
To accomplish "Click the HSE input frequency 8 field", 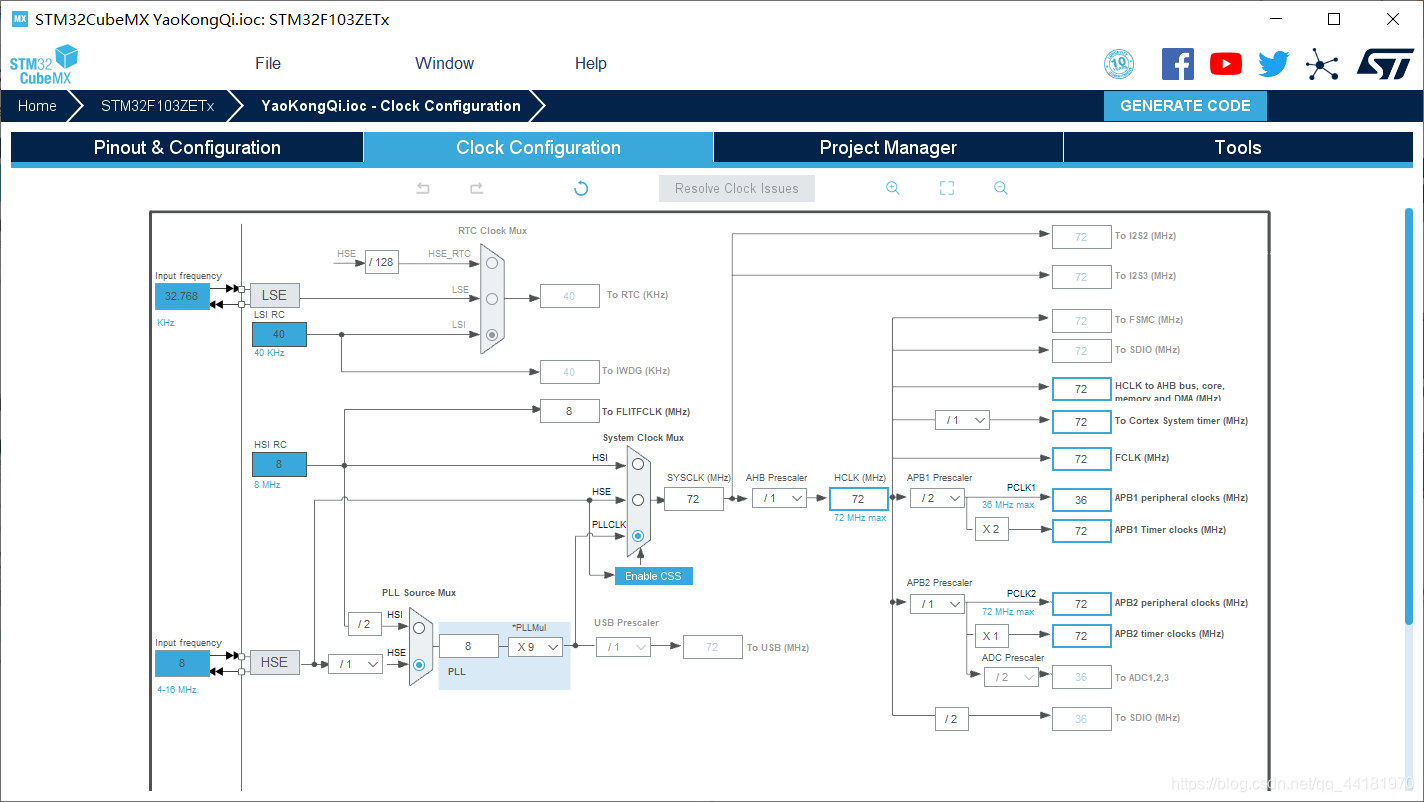I will point(182,663).
